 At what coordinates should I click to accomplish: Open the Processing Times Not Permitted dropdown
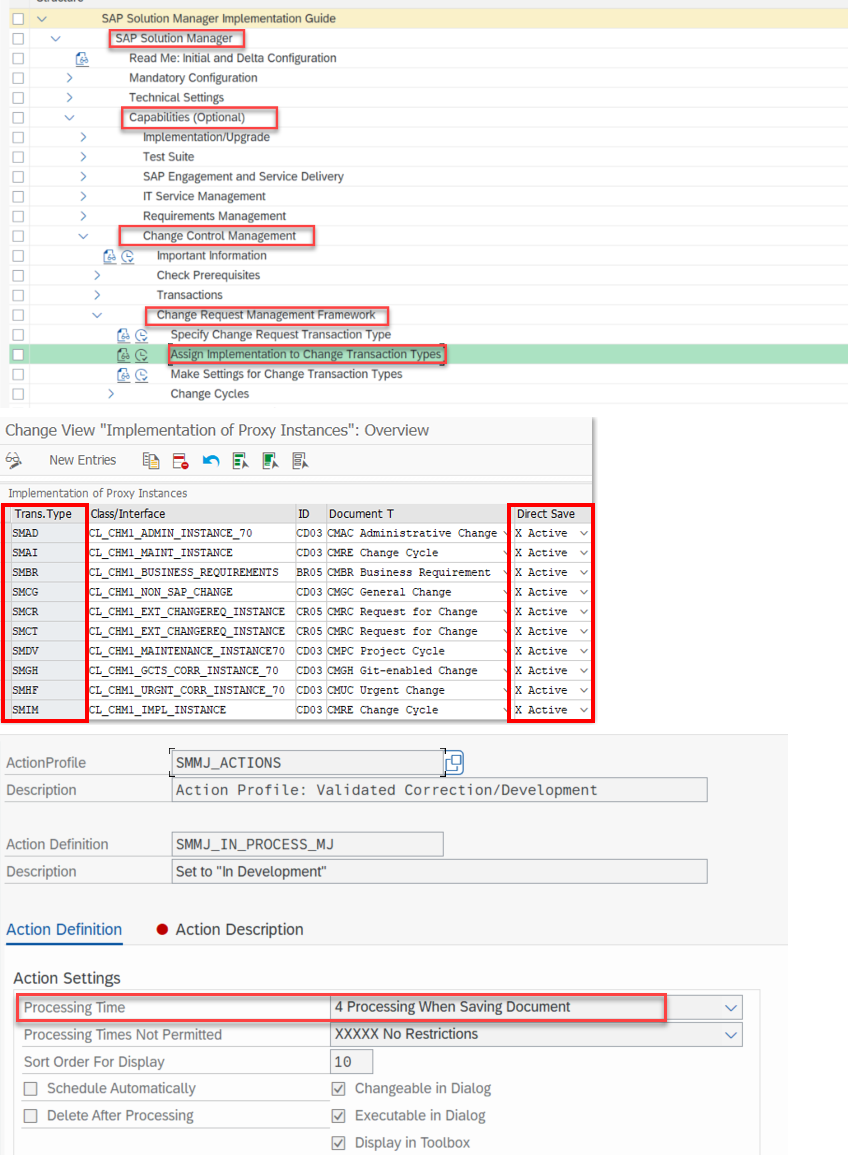731,1035
